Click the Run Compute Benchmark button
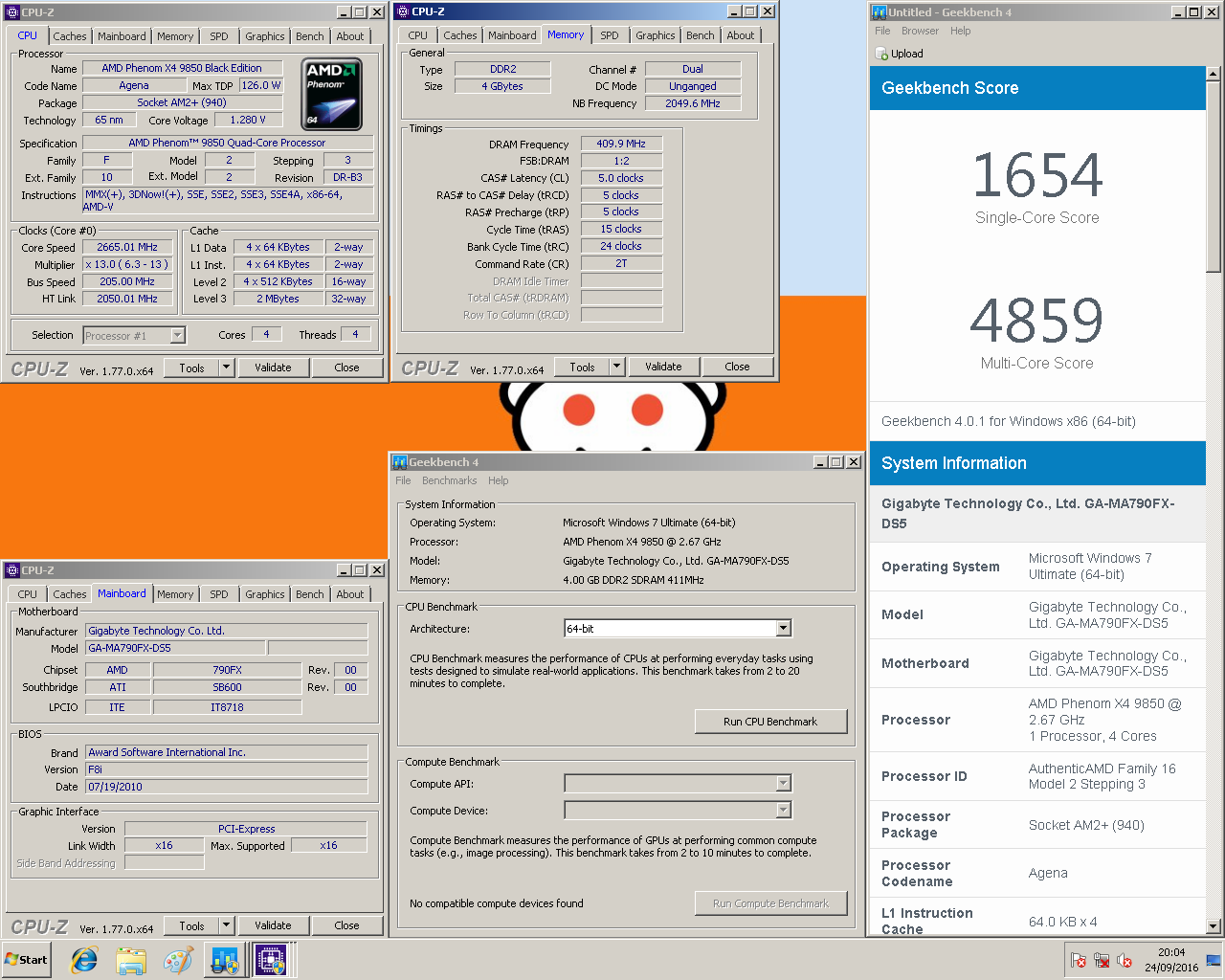This screenshot has height=980, width=1225. tap(770, 903)
